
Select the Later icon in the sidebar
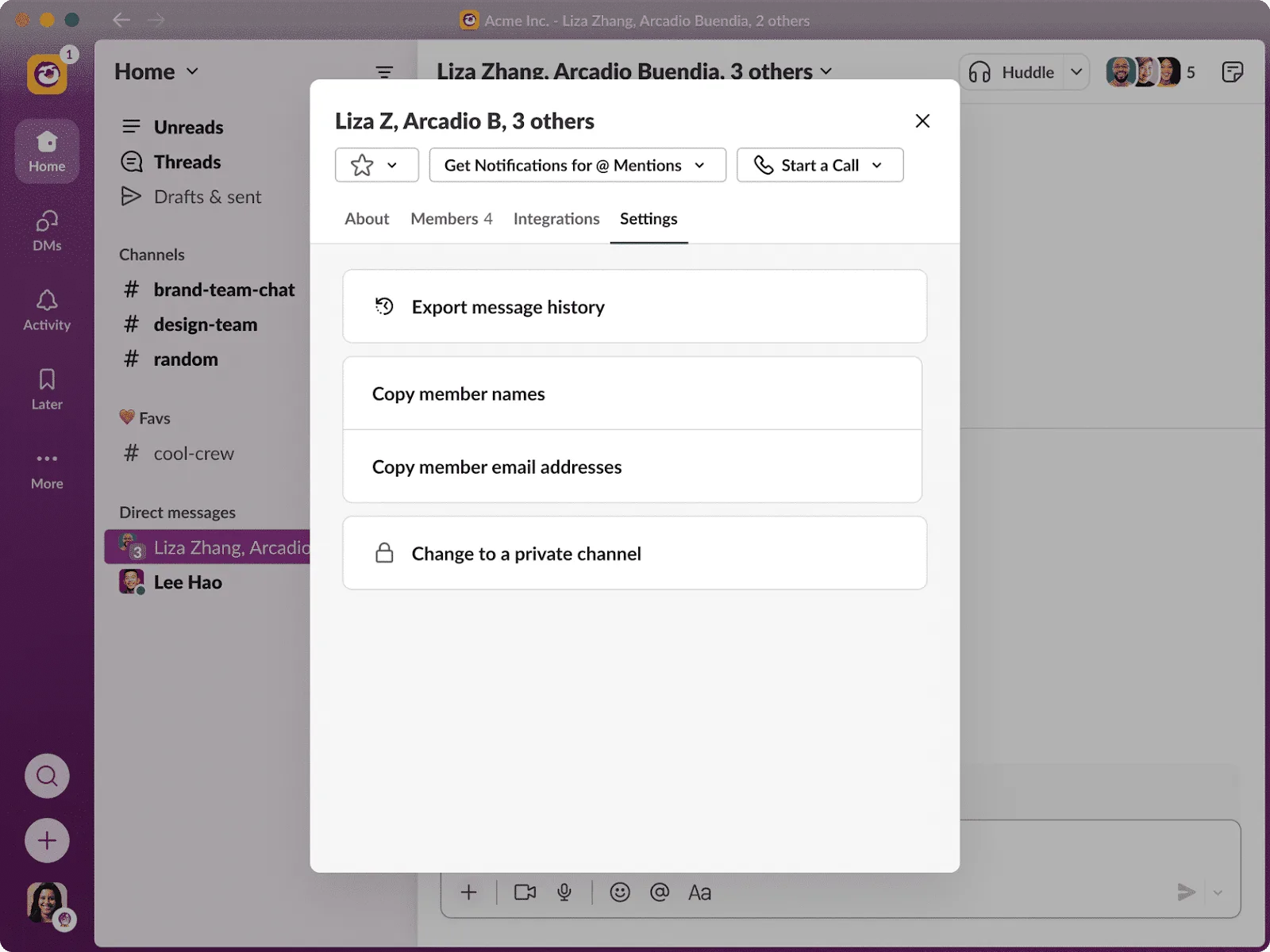pos(47,388)
